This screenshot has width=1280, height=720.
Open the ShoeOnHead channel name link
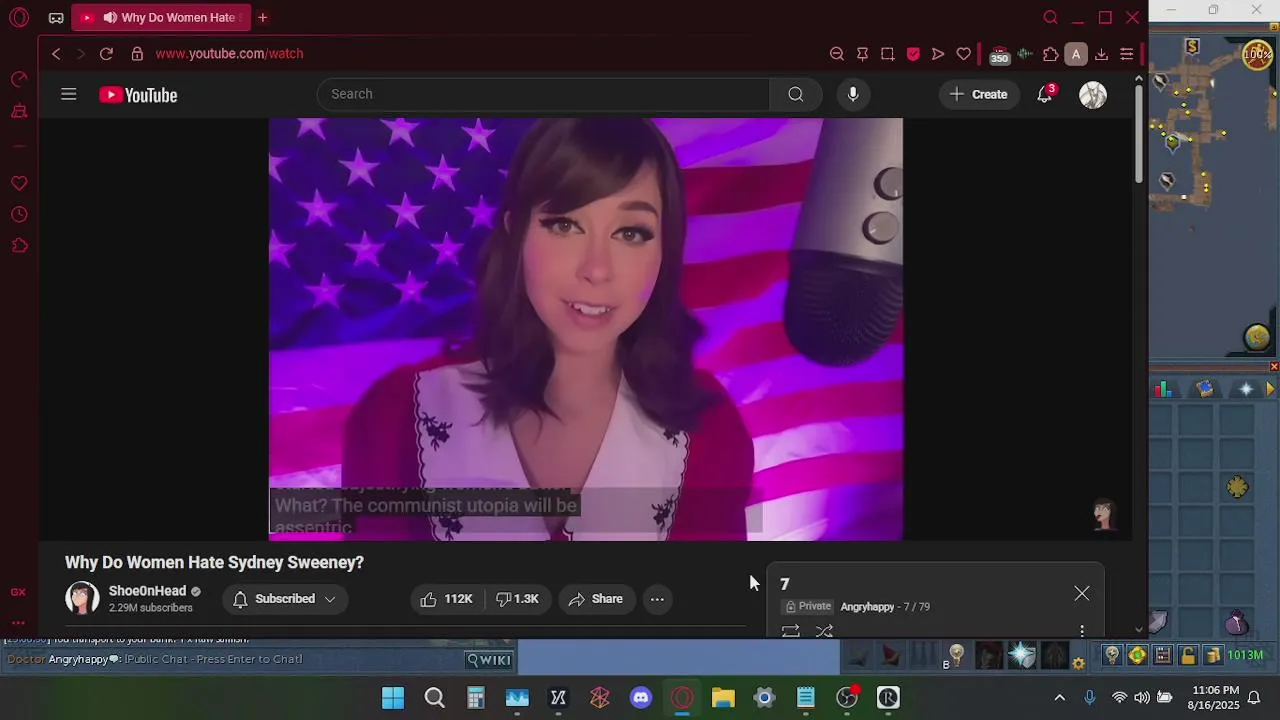click(x=147, y=591)
